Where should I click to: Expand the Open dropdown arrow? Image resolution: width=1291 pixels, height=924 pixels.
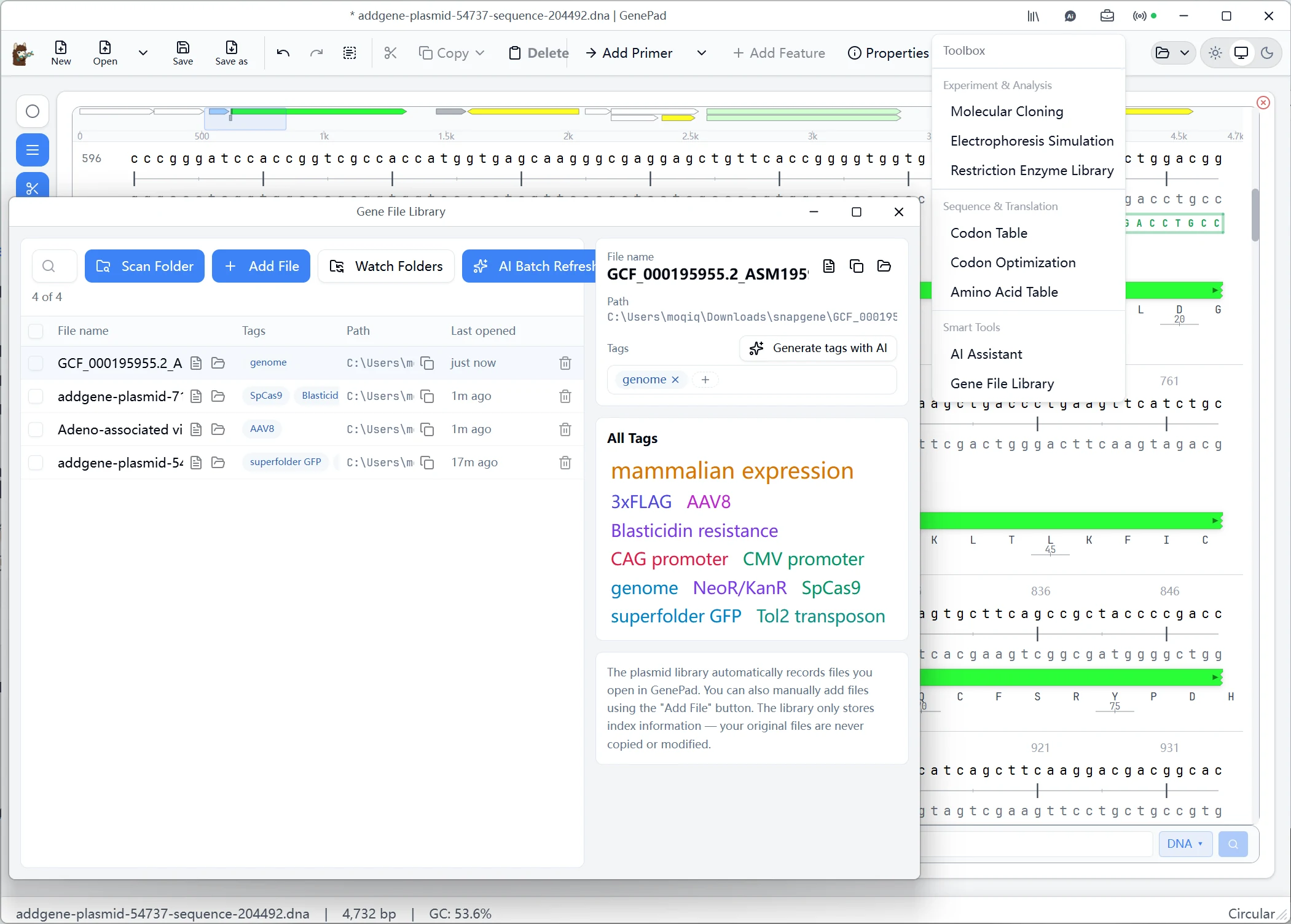tap(143, 53)
